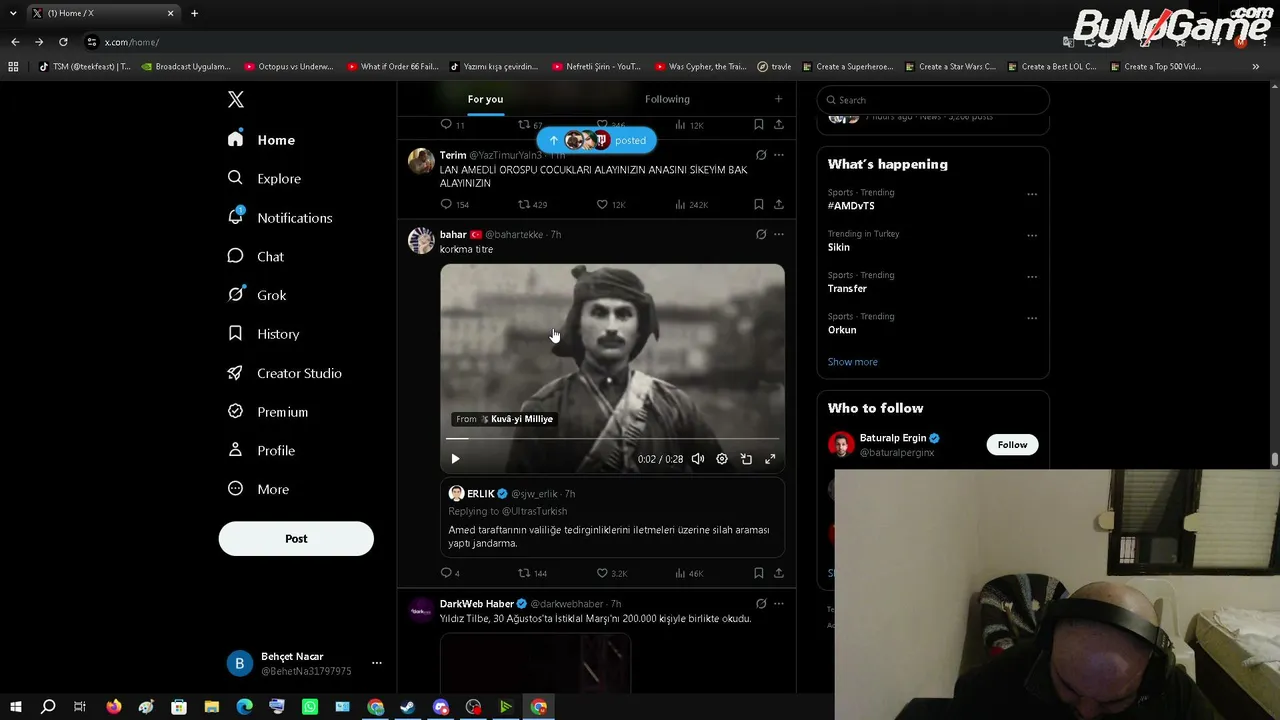Click the X search field
This screenshot has width=1280, height=720.
point(933,100)
